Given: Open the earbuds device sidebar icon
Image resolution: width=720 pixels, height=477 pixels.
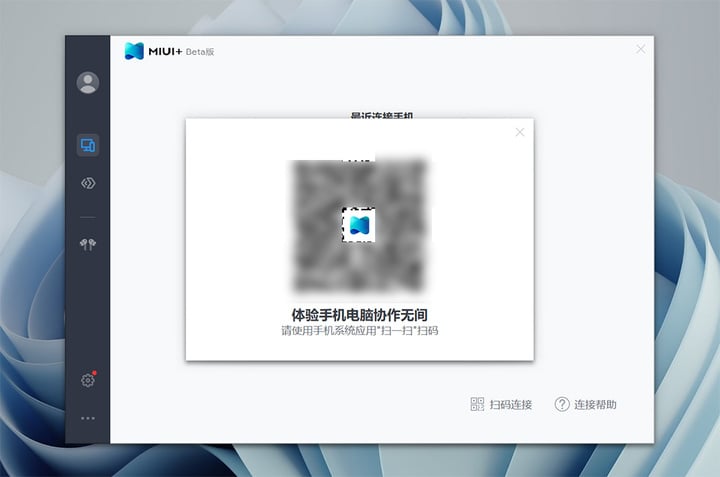Looking at the screenshot, I should [x=88, y=244].
